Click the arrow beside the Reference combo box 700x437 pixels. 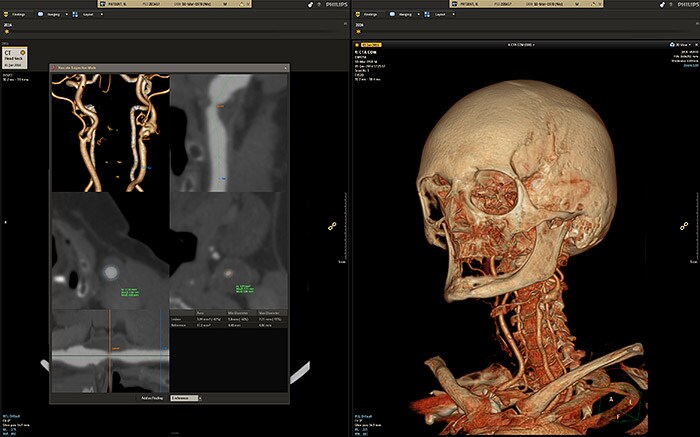tap(200, 398)
